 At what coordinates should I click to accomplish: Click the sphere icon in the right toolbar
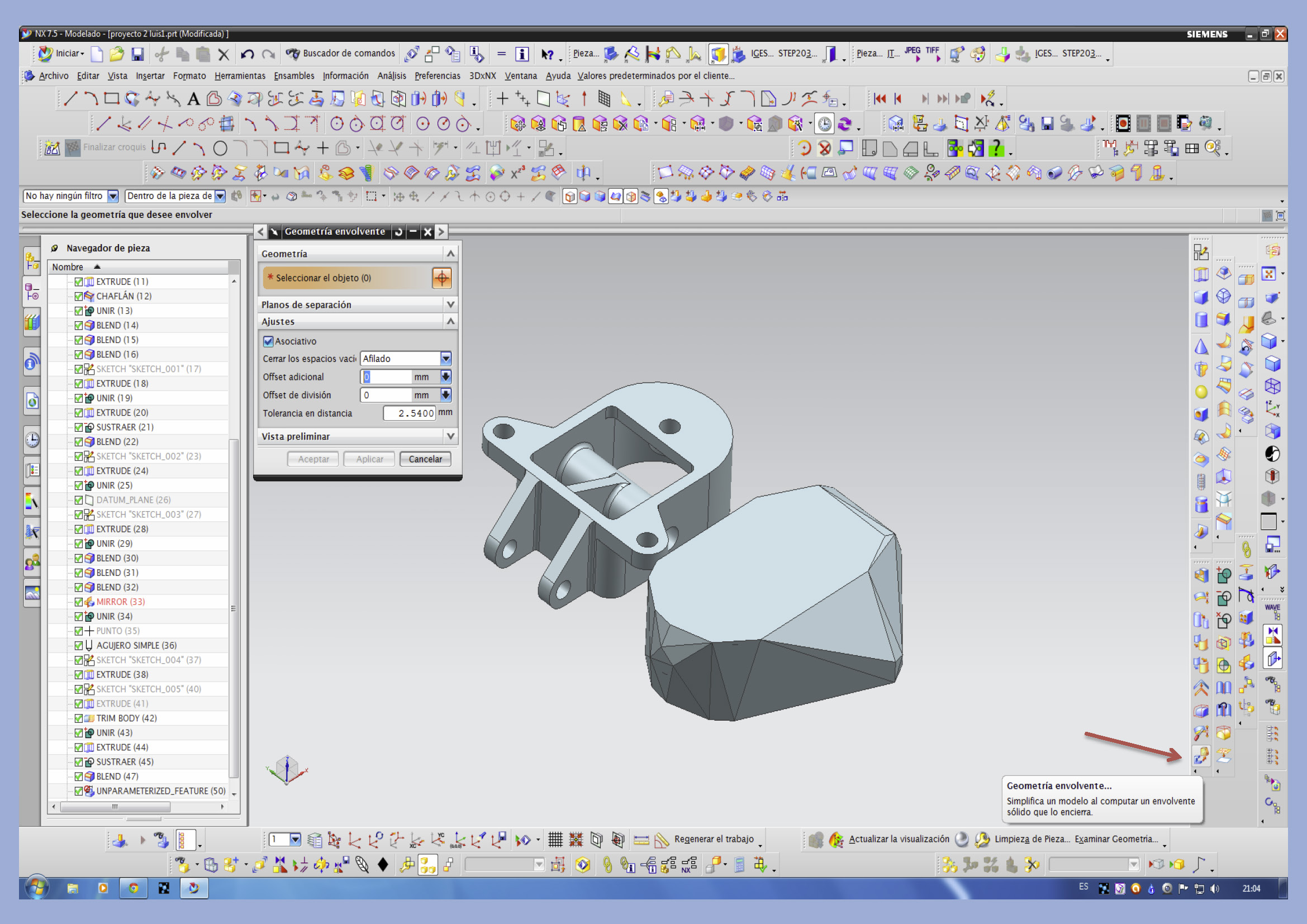(x=1201, y=392)
